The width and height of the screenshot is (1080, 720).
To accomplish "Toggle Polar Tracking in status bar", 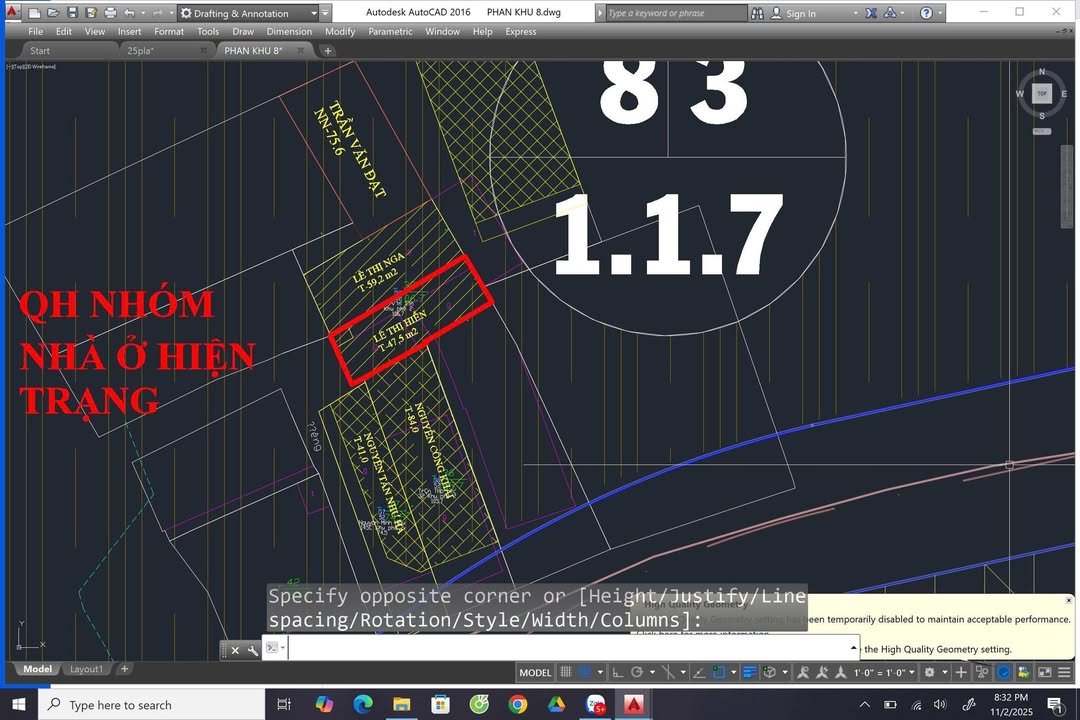I will [x=636, y=672].
